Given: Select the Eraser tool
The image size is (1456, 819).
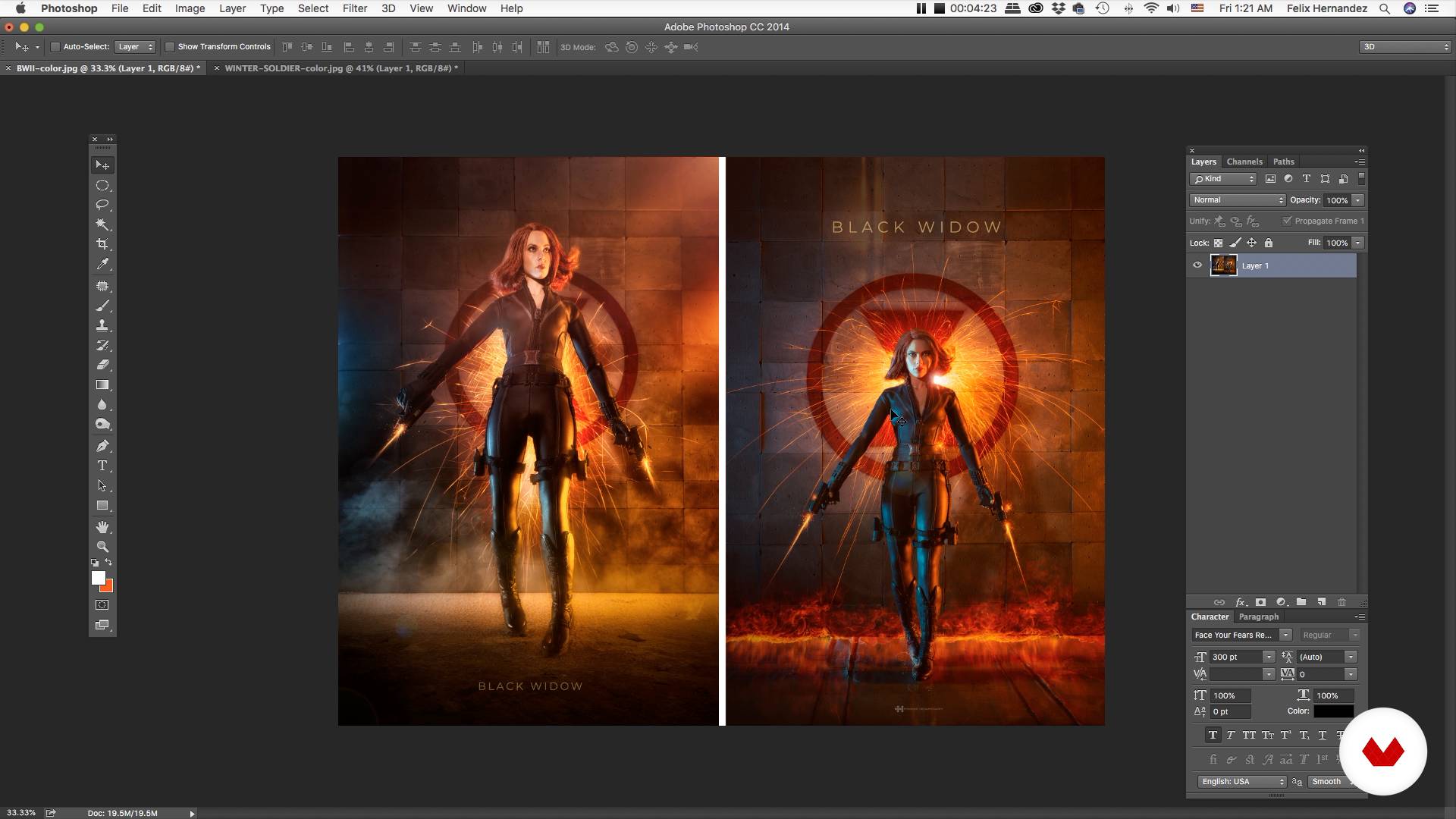Looking at the screenshot, I should [102, 365].
